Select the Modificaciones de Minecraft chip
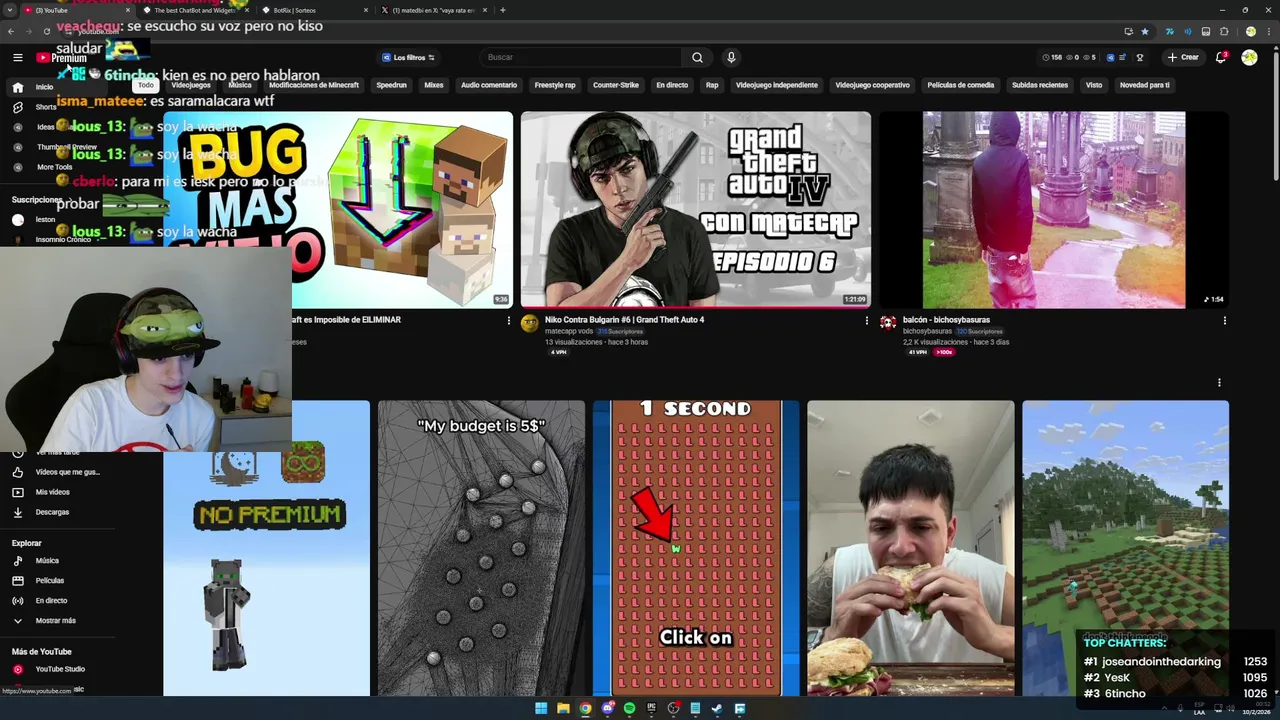This screenshot has height=720, width=1280. point(314,85)
